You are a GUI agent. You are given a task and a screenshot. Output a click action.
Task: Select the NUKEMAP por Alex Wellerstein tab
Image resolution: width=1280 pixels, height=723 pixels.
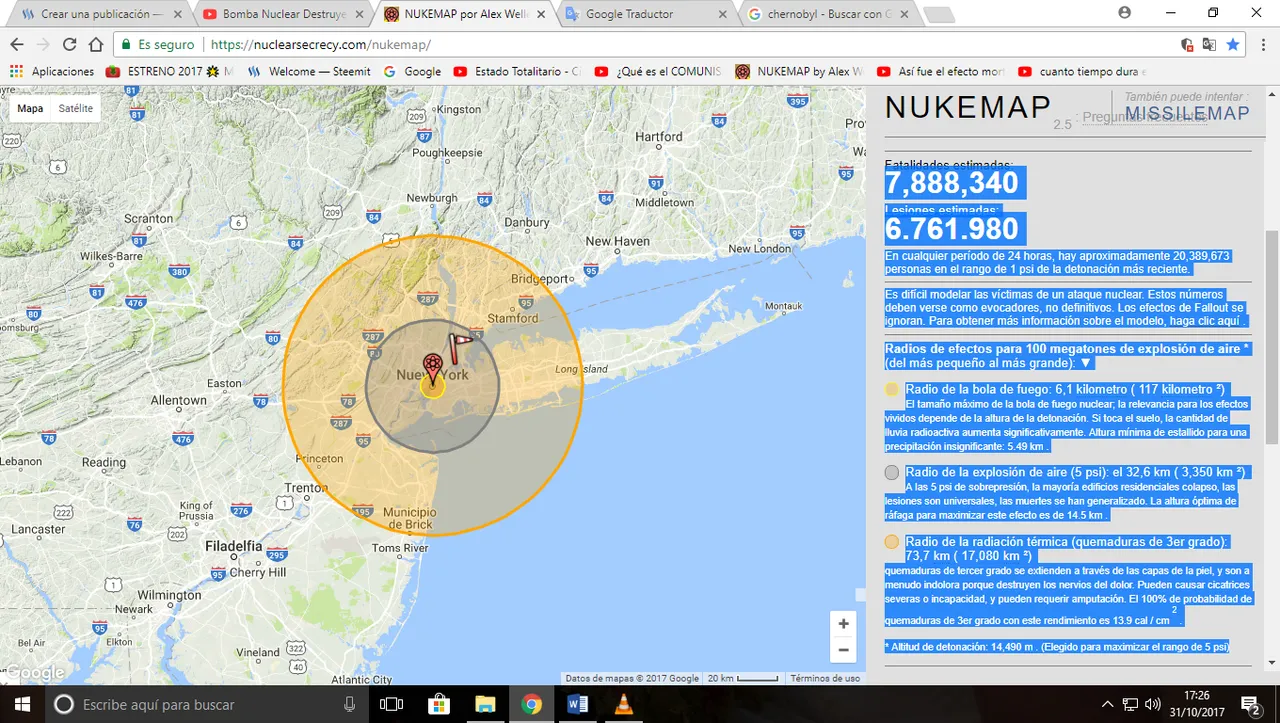(x=465, y=14)
